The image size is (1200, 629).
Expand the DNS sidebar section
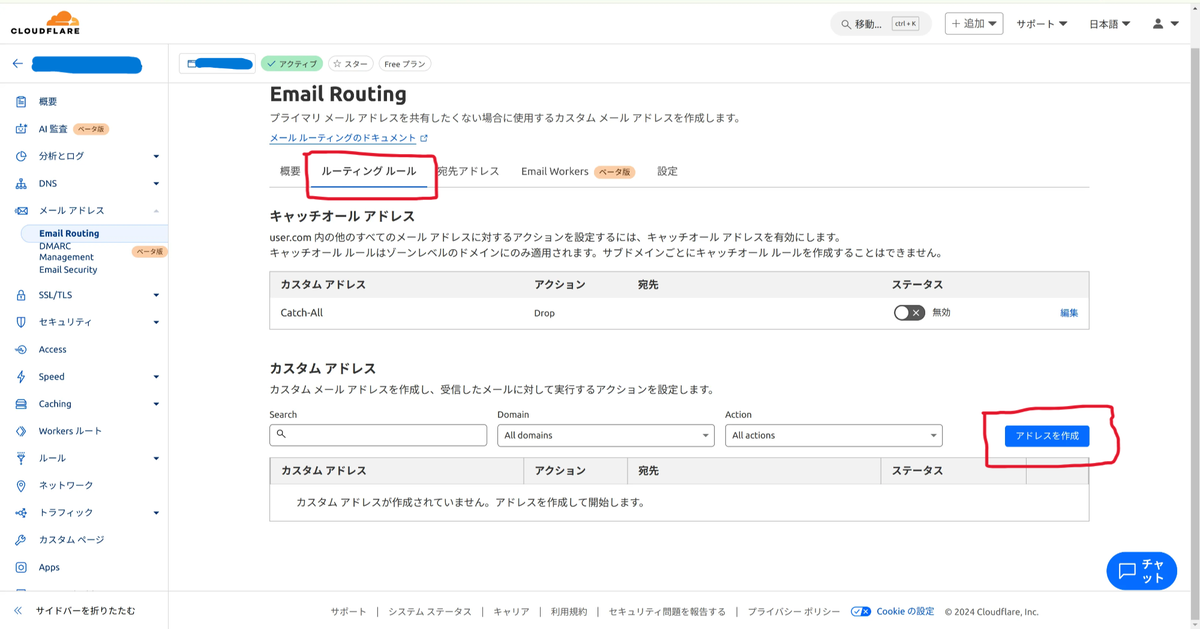[x=156, y=184]
